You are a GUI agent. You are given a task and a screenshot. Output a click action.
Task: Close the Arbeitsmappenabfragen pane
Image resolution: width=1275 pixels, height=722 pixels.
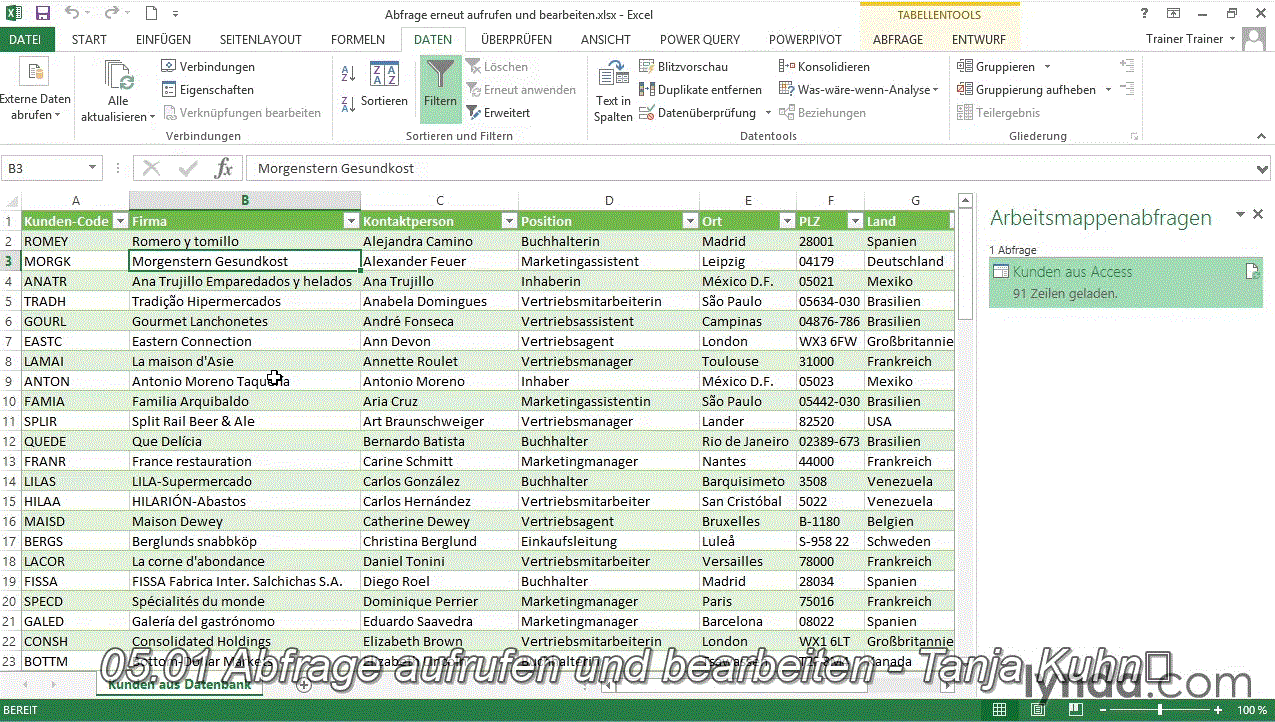(x=1258, y=214)
